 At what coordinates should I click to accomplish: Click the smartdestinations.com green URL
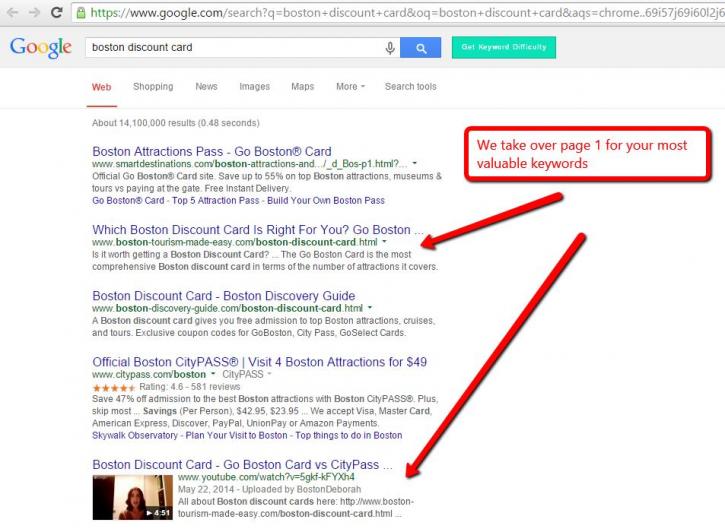250,164
